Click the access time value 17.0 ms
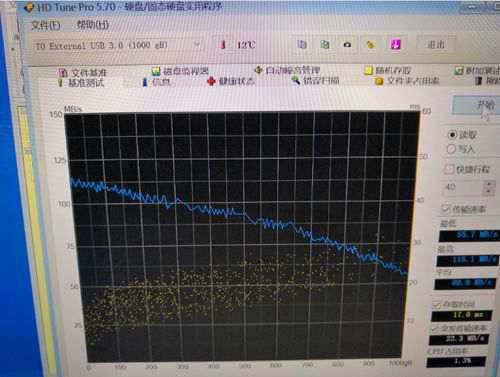 [462, 315]
